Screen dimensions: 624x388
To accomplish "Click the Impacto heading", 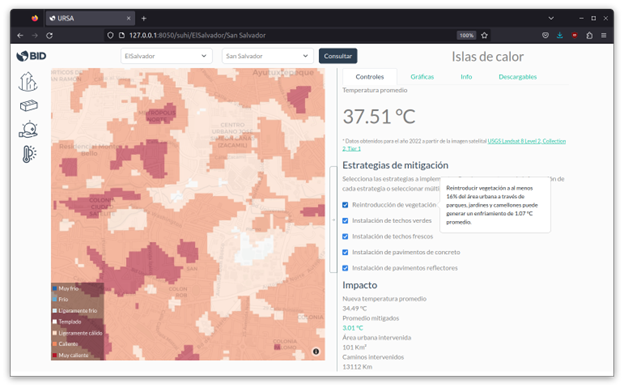I will coord(360,285).
